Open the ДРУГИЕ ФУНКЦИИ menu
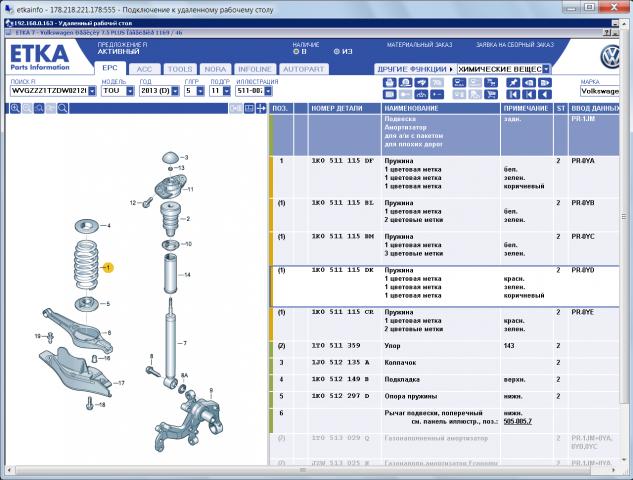The height and width of the screenshot is (480, 633). pyautogui.click(x=415, y=69)
